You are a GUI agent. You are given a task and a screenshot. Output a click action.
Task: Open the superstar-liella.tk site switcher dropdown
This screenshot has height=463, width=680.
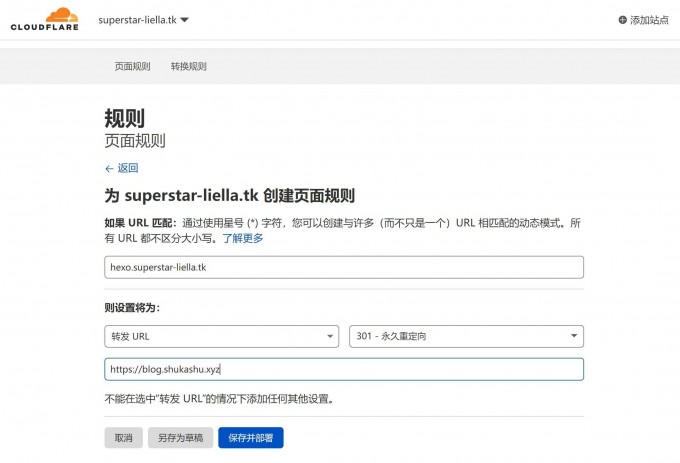tap(143, 20)
